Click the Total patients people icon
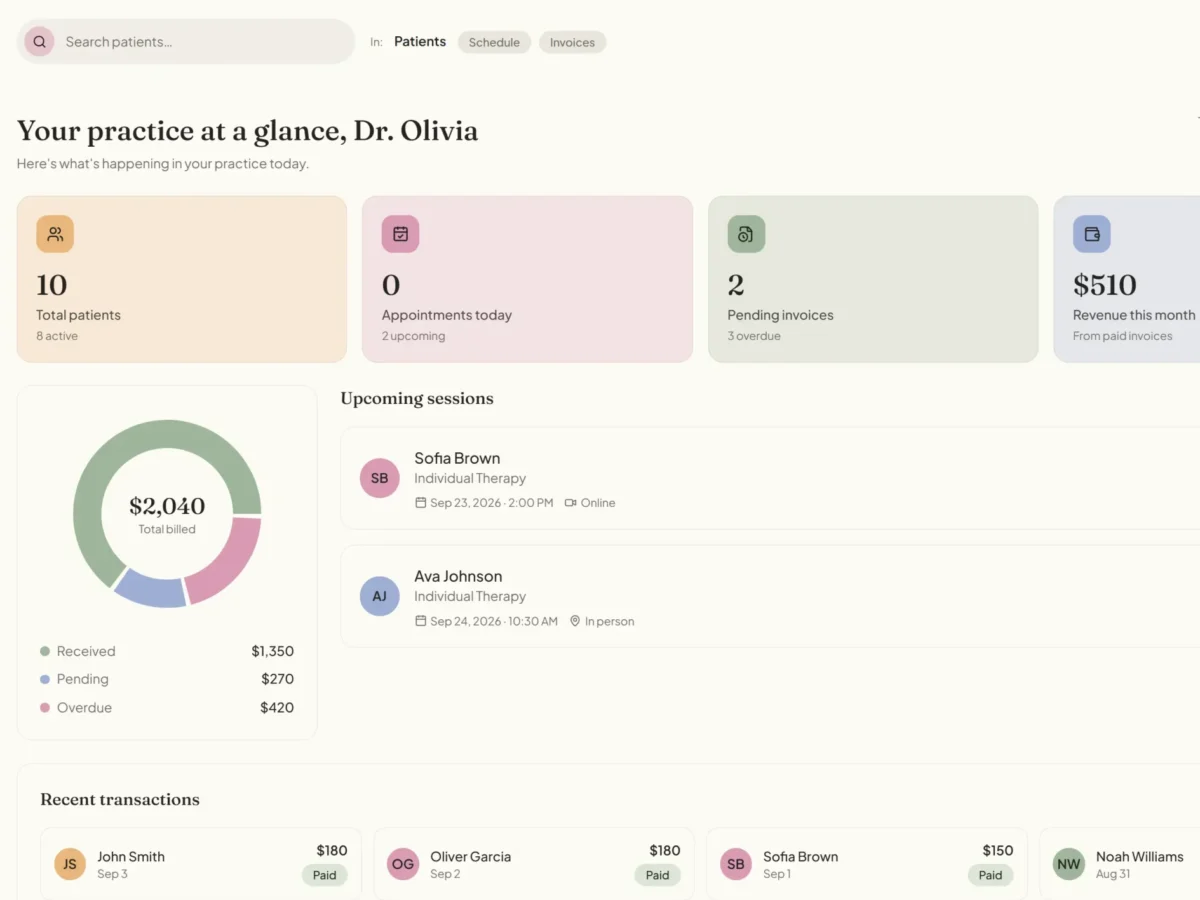1200x900 pixels. point(55,234)
